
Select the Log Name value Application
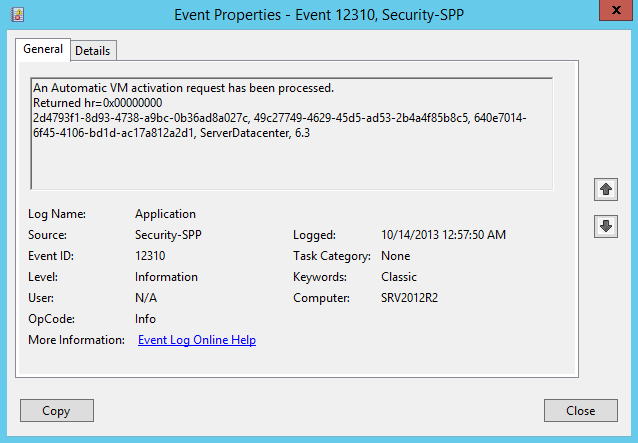point(165,214)
